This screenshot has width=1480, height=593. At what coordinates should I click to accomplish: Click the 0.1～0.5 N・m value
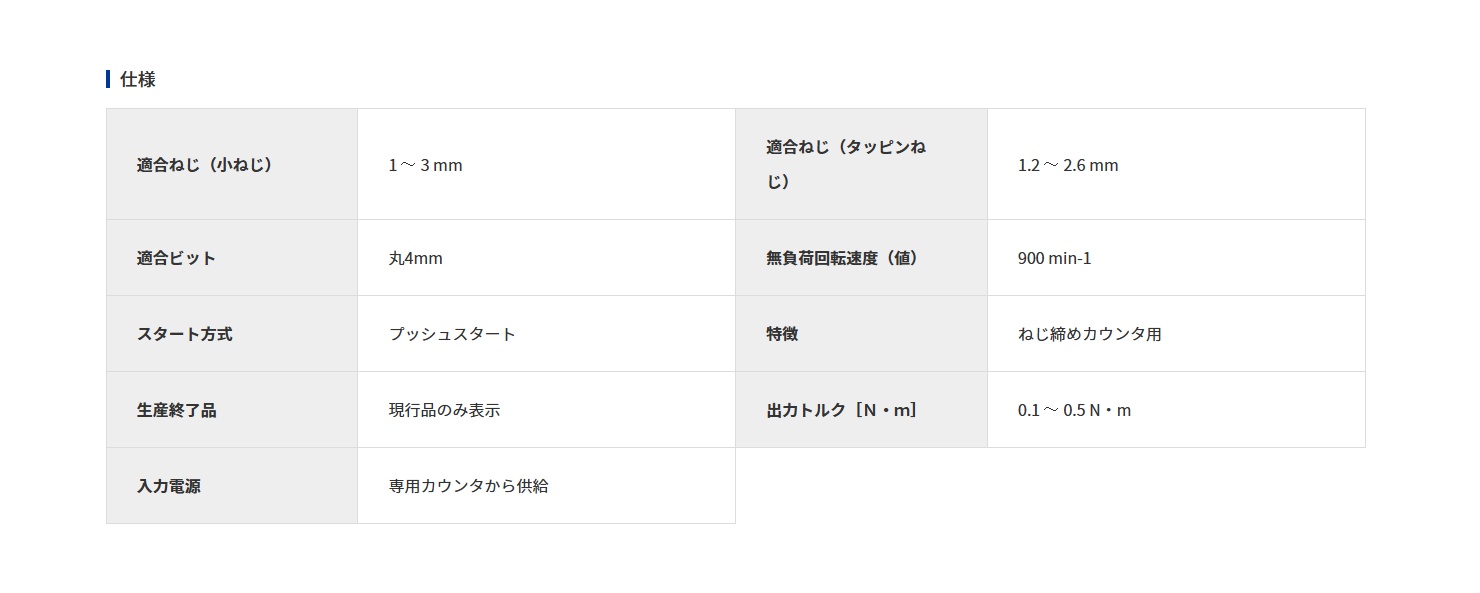[x=1075, y=410]
